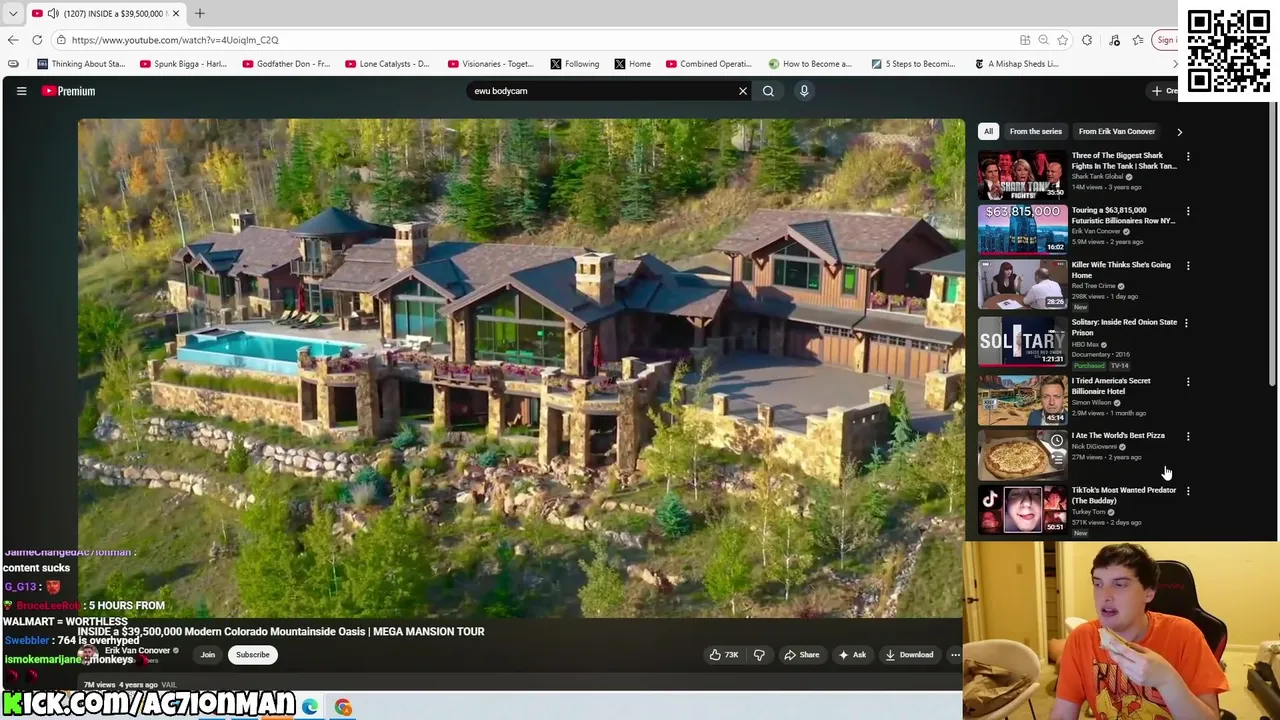Go to the YouTube Premium home logo
The height and width of the screenshot is (720, 1280).
pos(68,91)
